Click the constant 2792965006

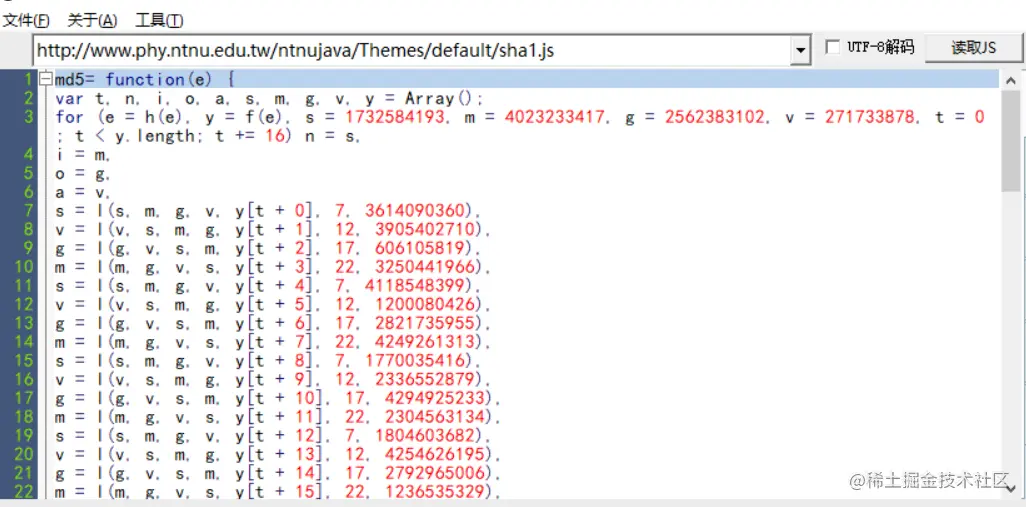point(436,472)
